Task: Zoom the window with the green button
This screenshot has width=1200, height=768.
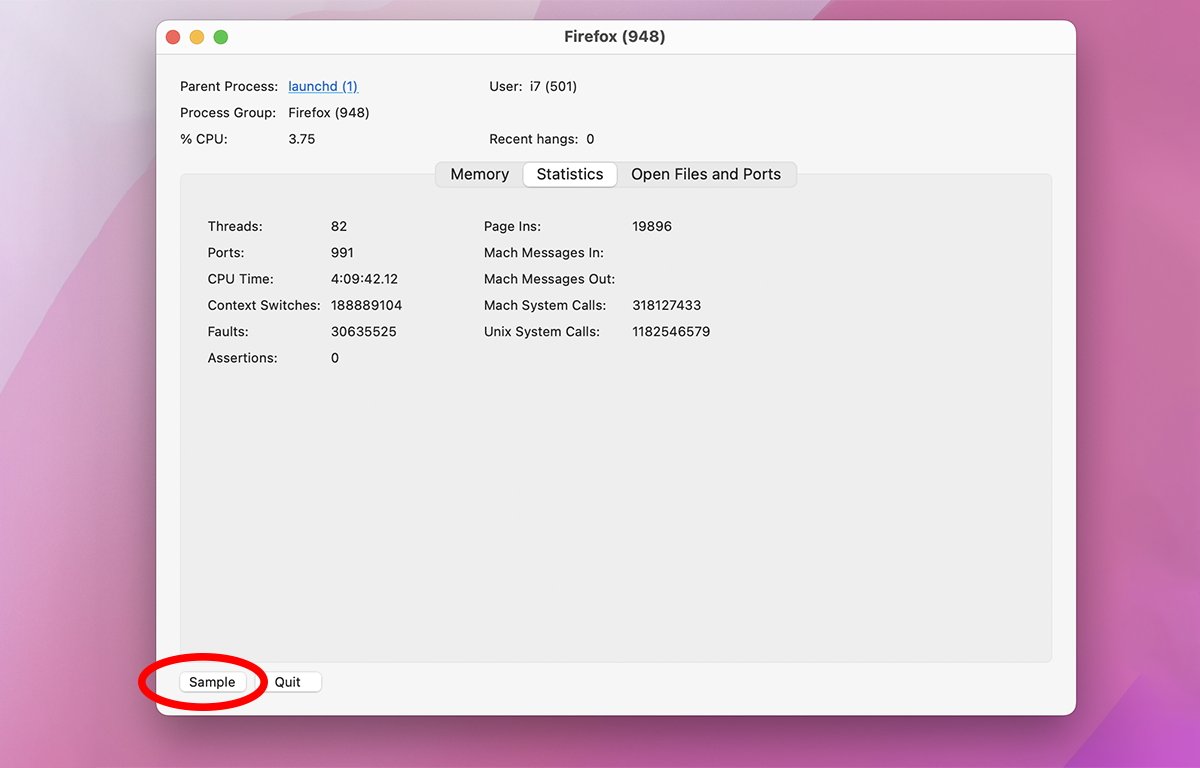Action: pos(221,37)
